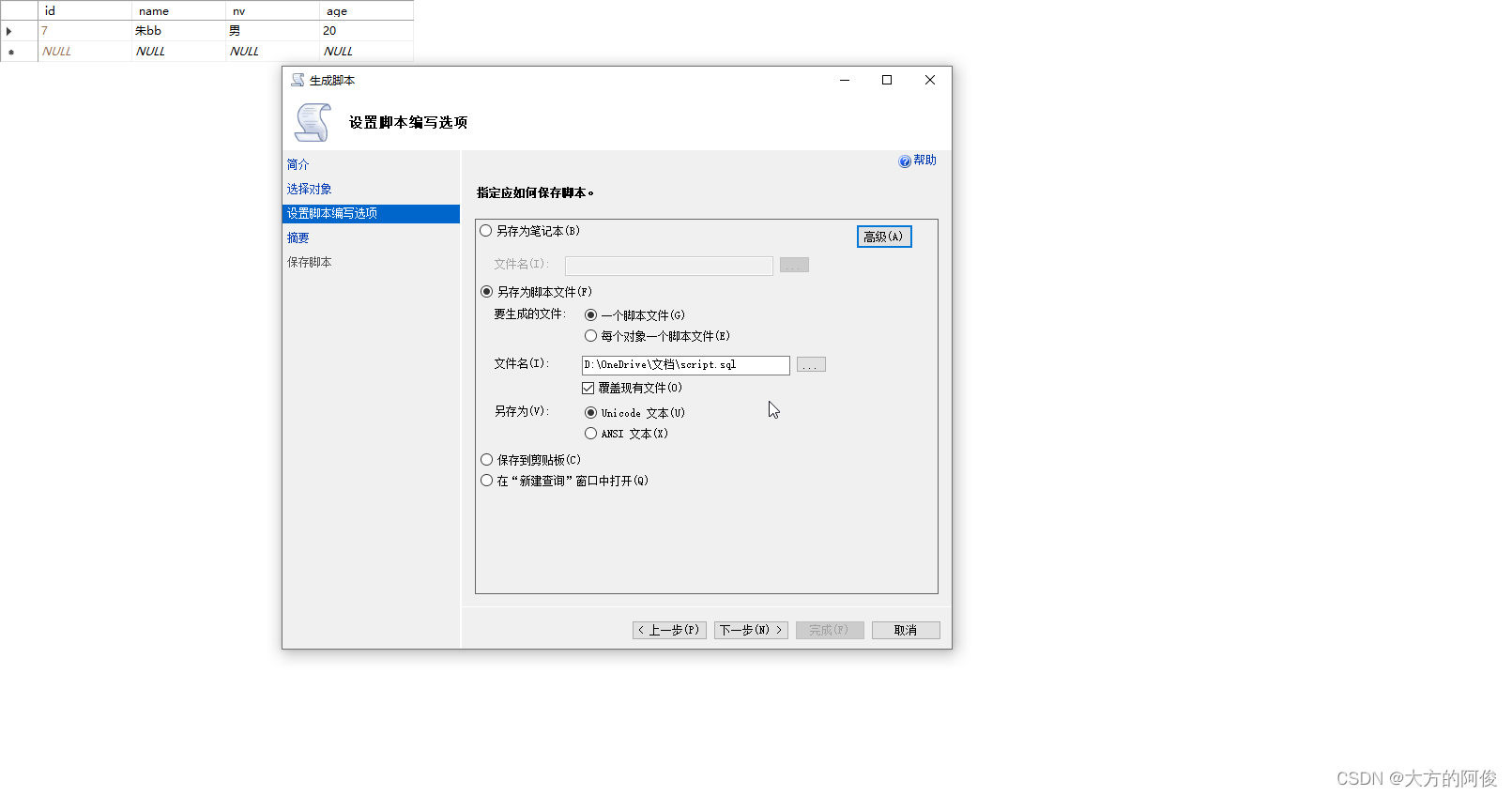Click the script file name input field

[685, 365]
